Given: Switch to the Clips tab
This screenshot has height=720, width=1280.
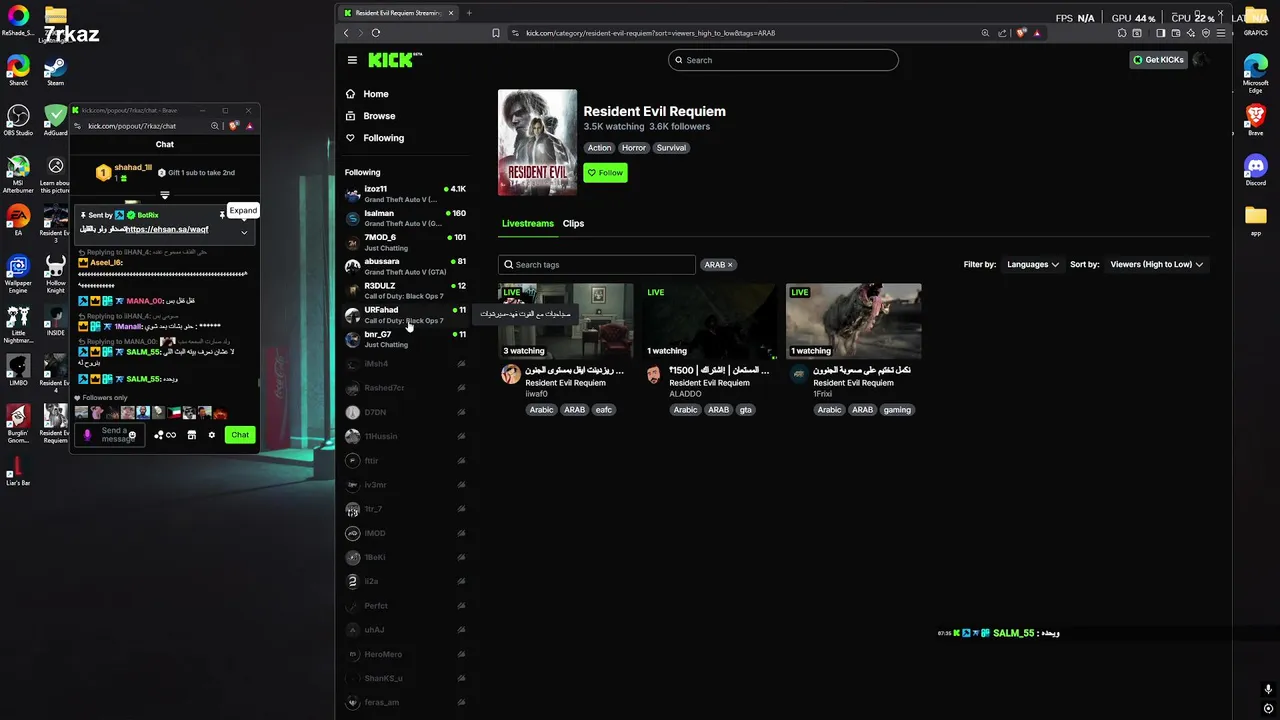Looking at the screenshot, I should coord(573,224).
